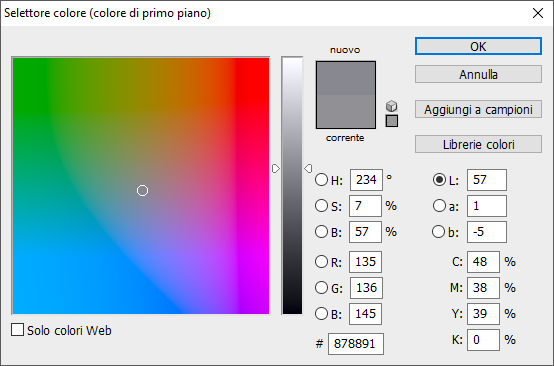Click the web-safe color cube warning icon

391,106
